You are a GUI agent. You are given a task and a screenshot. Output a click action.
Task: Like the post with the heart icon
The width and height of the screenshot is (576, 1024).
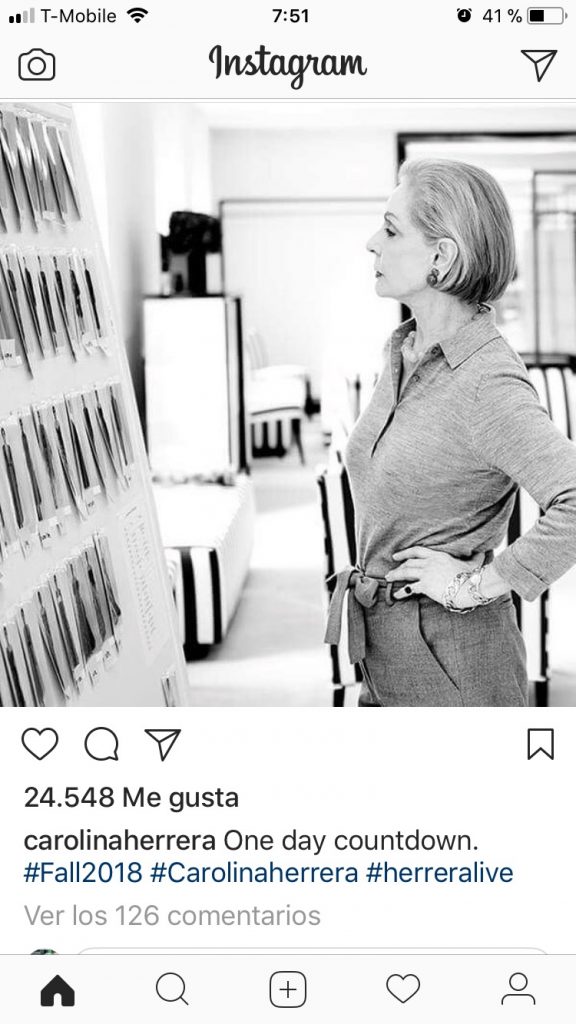click(40, 744)
